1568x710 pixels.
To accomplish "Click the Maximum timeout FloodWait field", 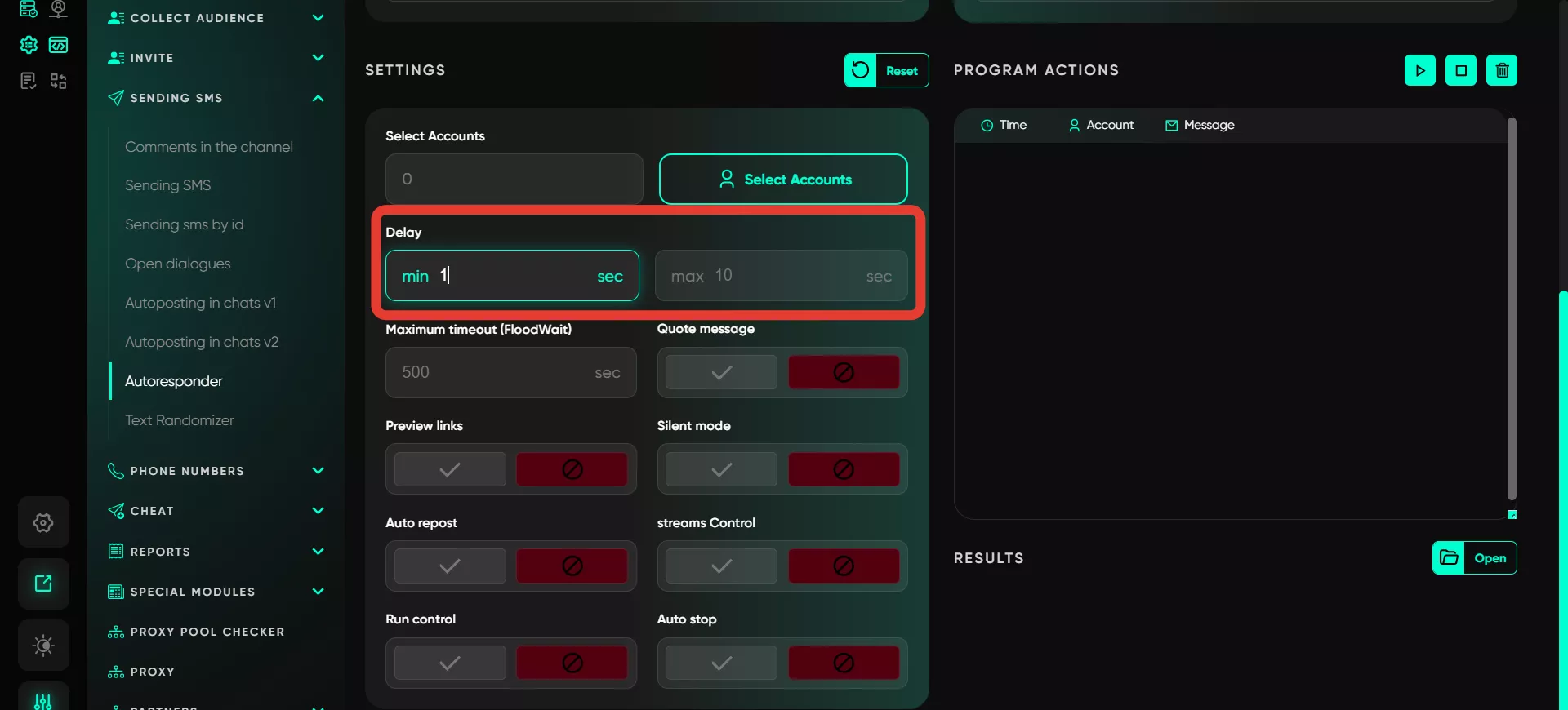I will pyautogui.click(x=510, y=373).
